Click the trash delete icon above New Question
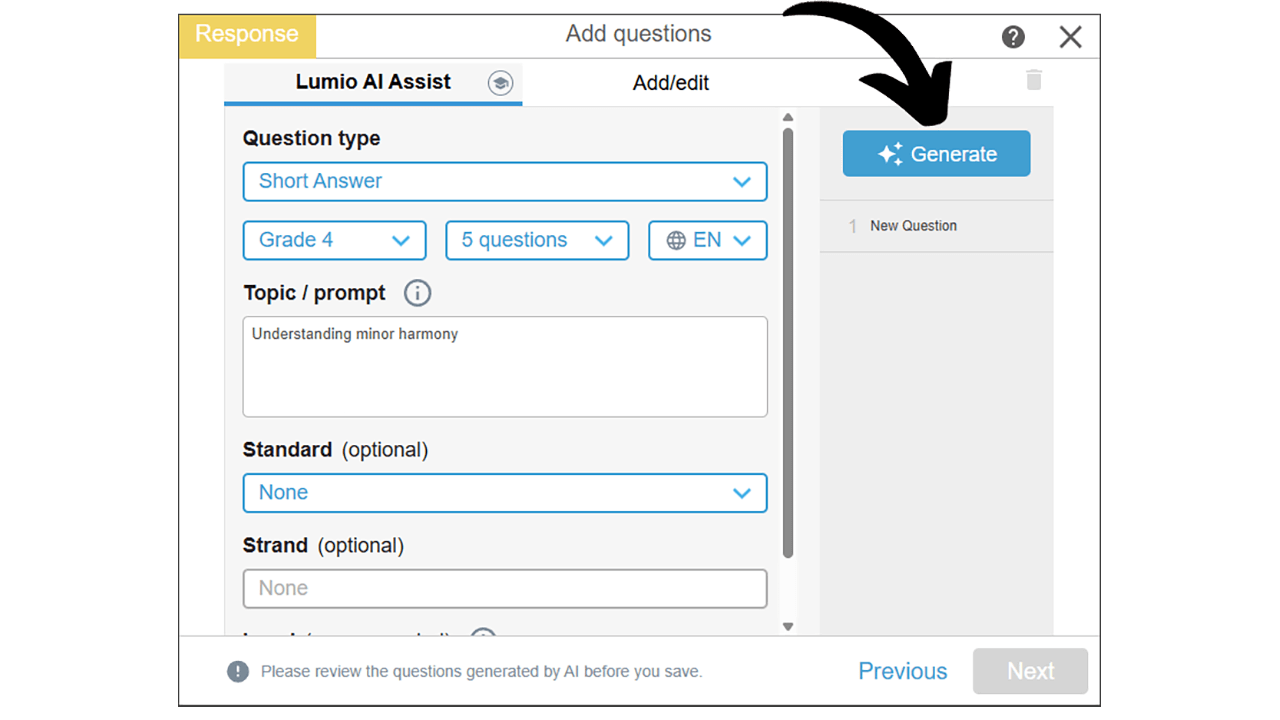 point(1033,80)
